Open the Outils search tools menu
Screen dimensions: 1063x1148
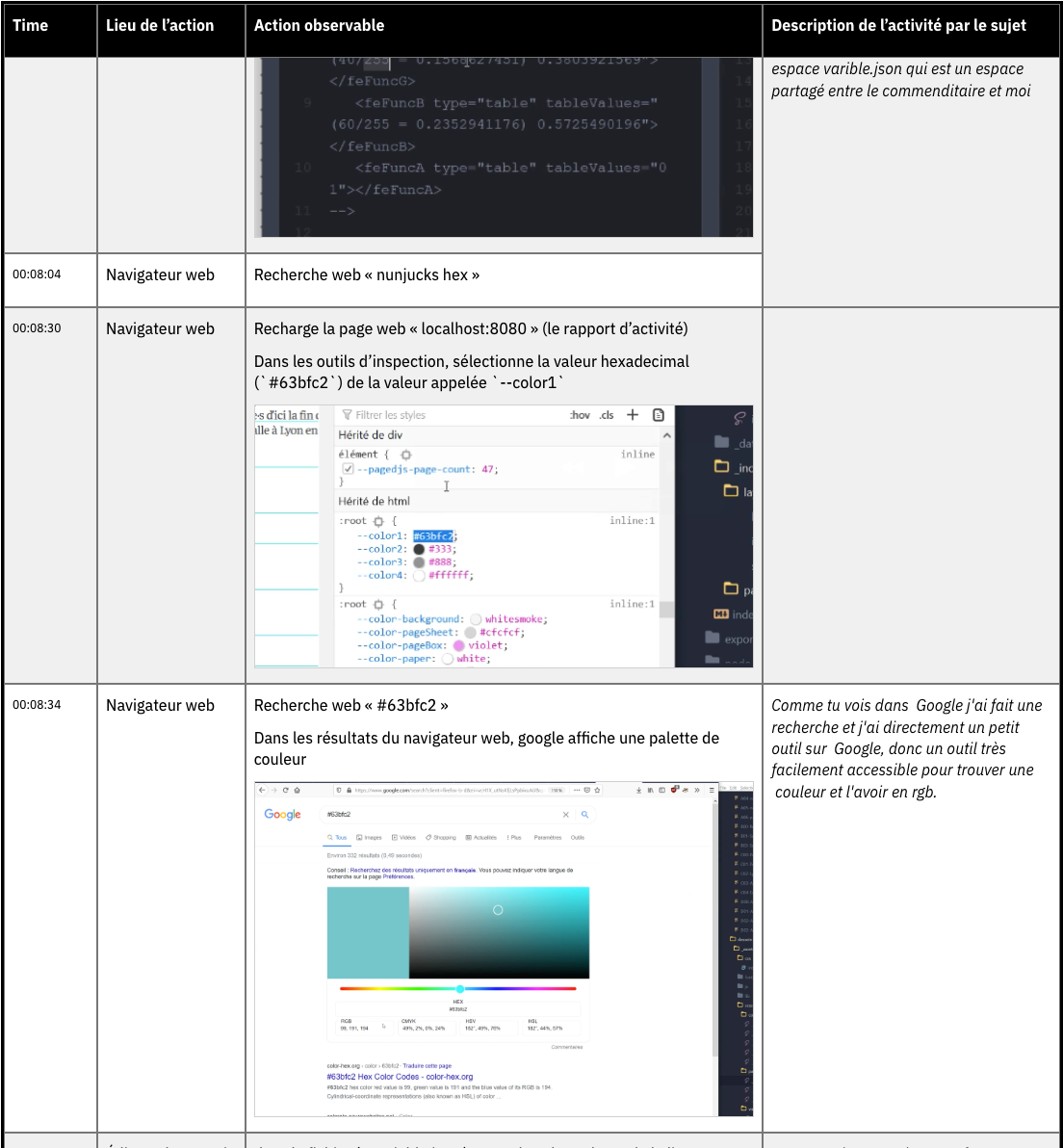click(x=578, y=838)
